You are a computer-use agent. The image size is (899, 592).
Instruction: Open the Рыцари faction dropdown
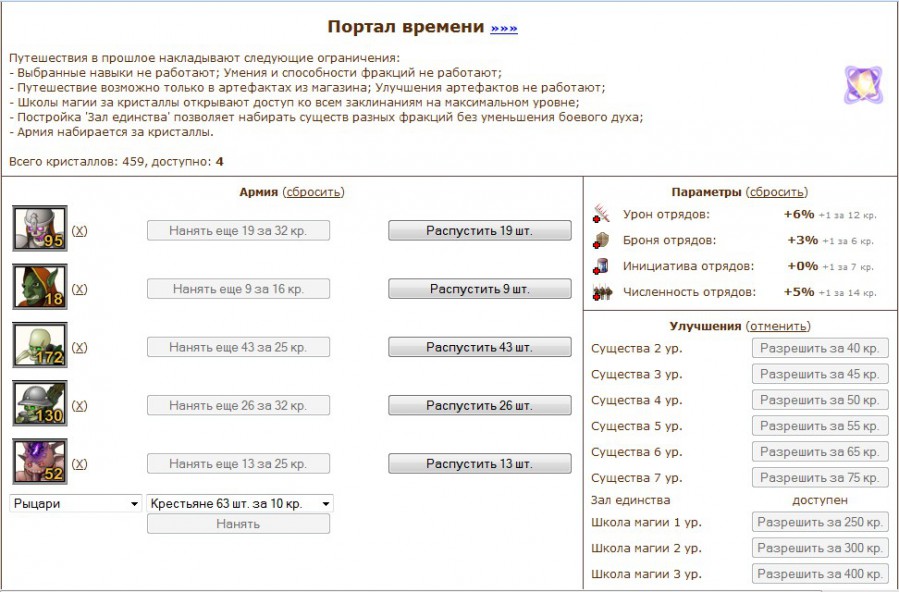(76, 504)
